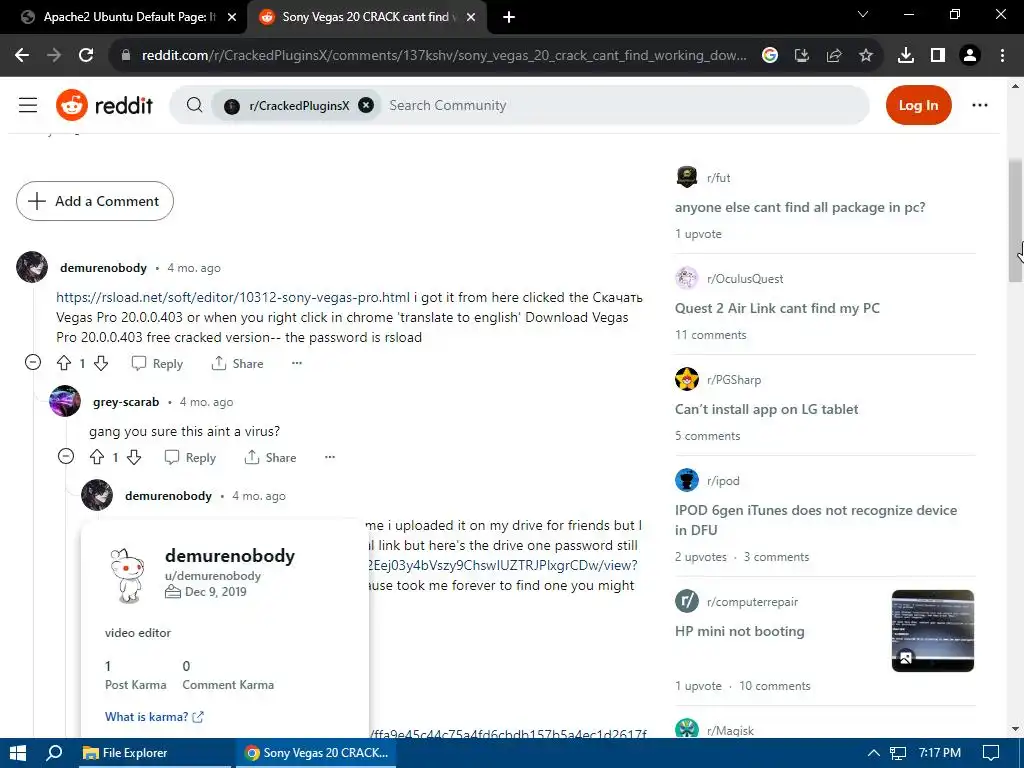The image size is (1024, 768).
Task: Remove the r/CrackedPluginsX search filter chip
Action: pos(366,105)
